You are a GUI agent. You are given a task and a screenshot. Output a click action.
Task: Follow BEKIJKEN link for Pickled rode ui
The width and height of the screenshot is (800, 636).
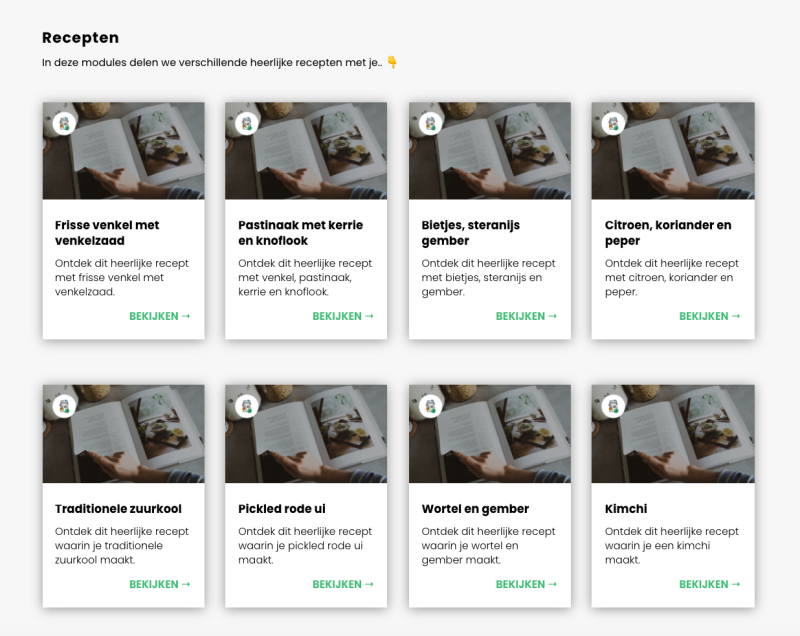342,584
